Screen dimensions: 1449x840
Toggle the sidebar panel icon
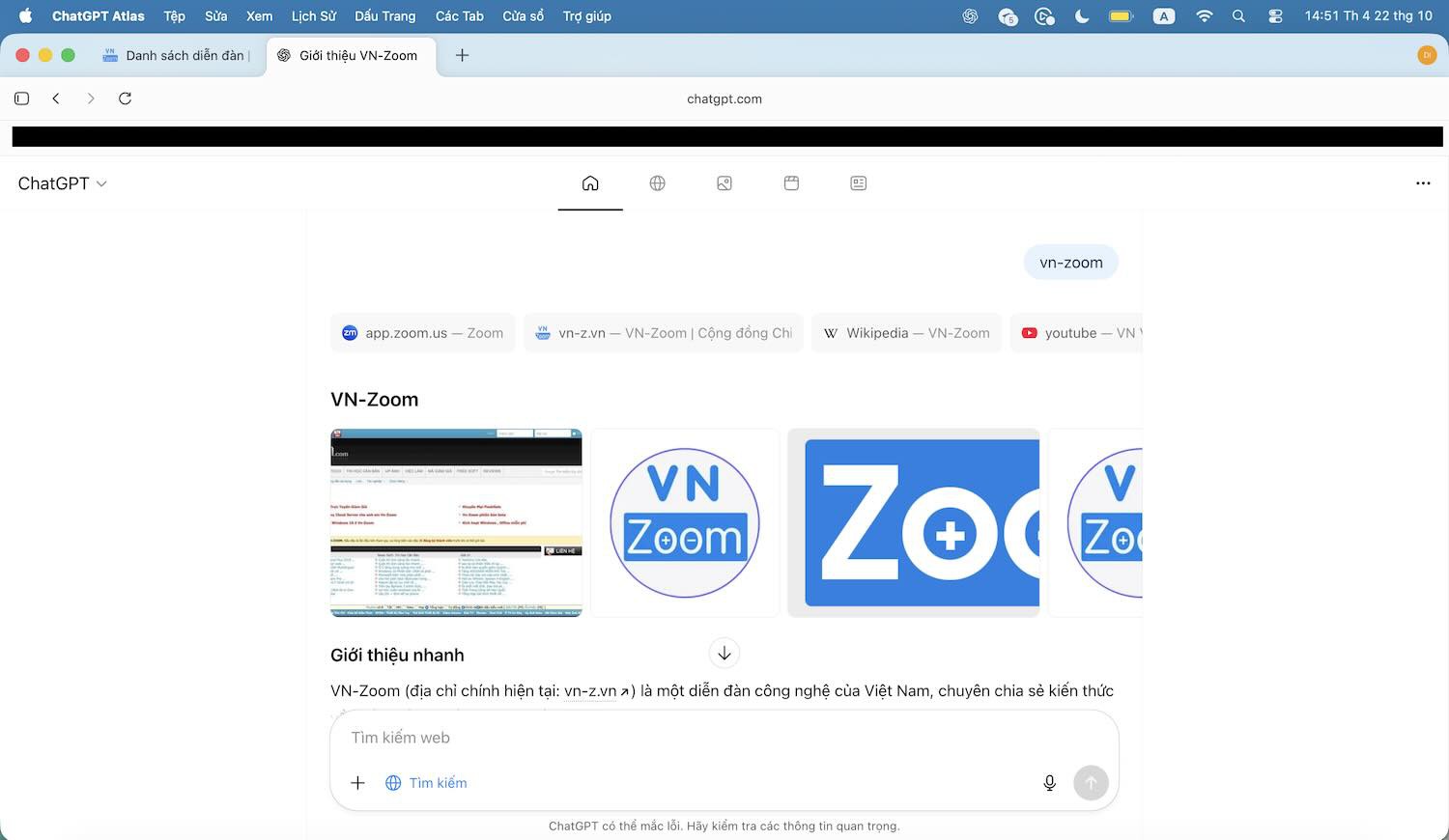pos(22,98)
